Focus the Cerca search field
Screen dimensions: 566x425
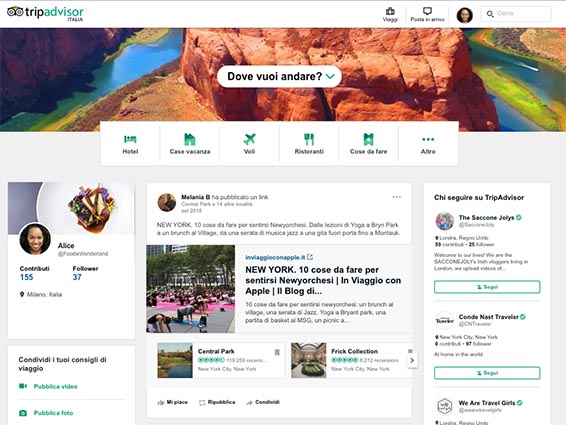point(516,14)
